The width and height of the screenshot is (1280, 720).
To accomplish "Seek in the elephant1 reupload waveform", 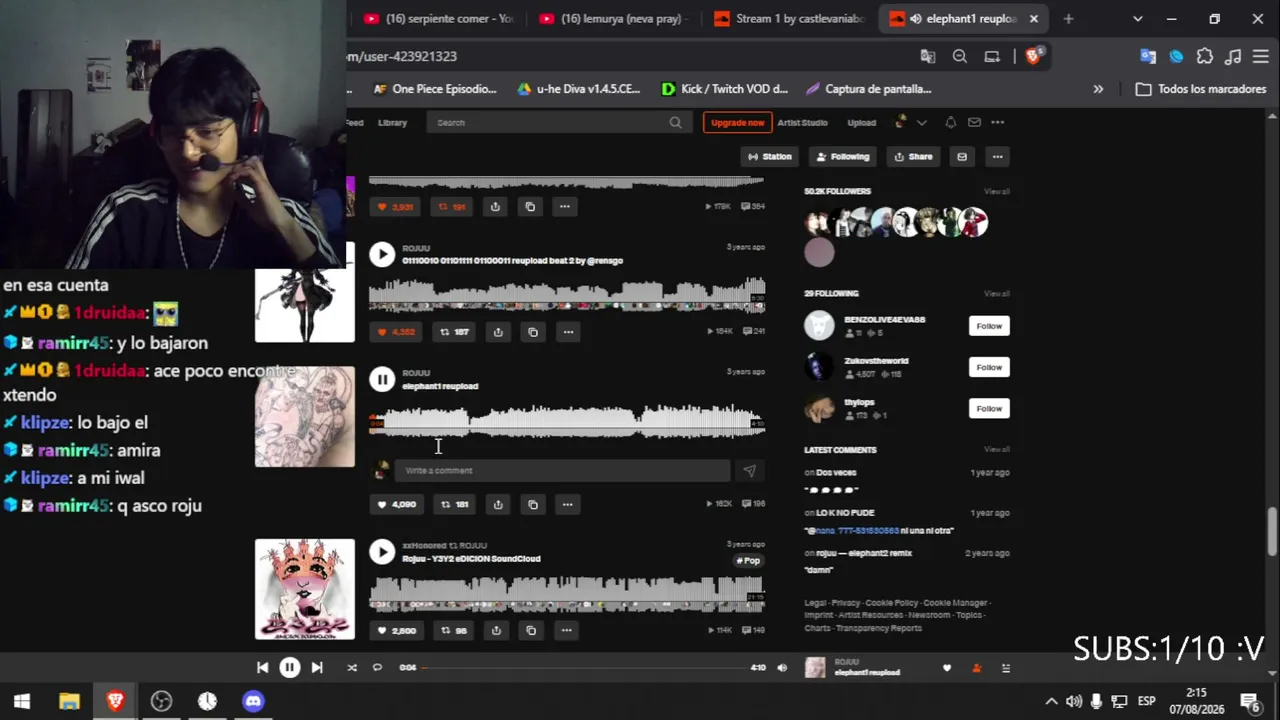I will tap(567, 421).
